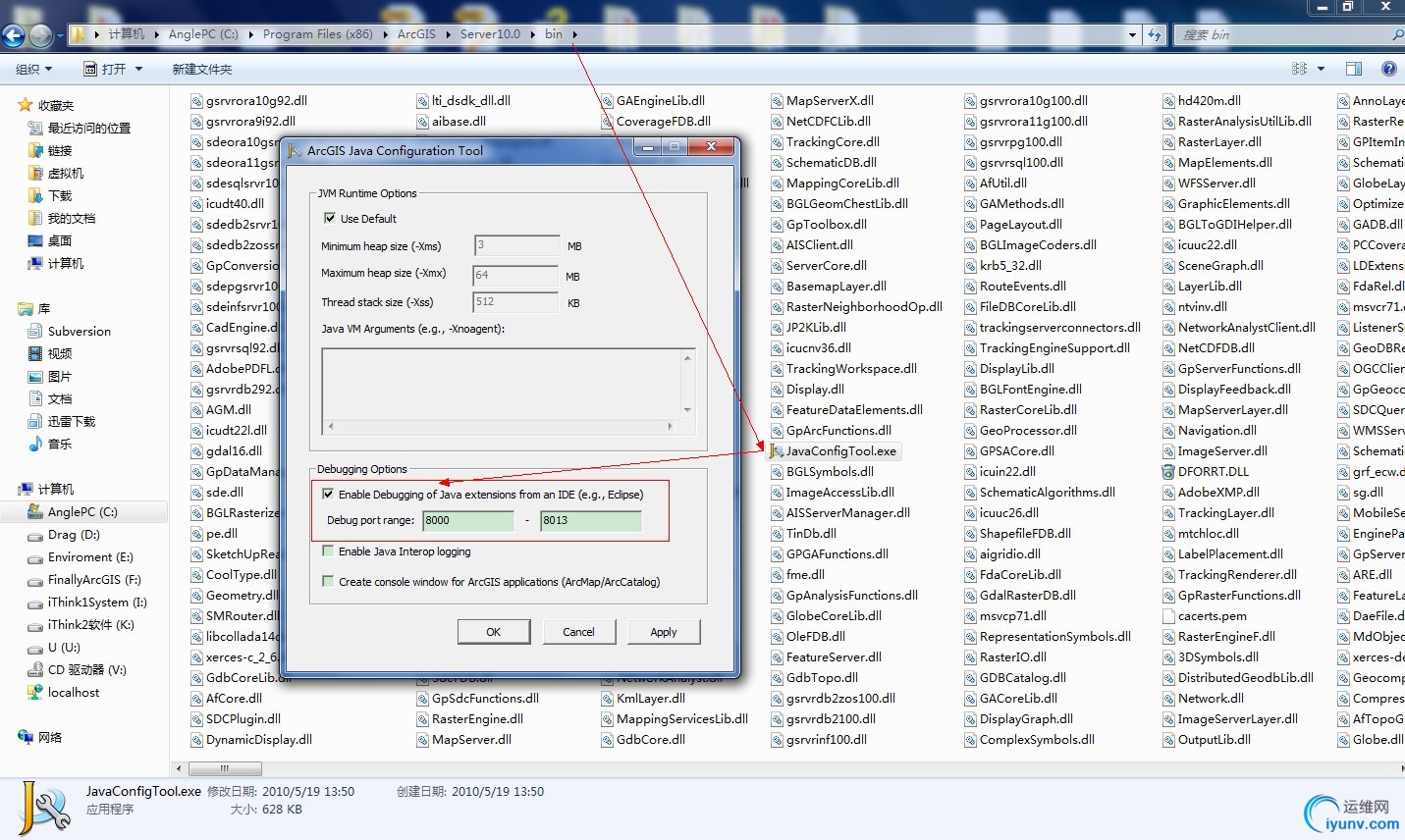Select hd420m.dll file
Image resolution: width=1405 pixels, height=840 pixels.
[1202, 101]
